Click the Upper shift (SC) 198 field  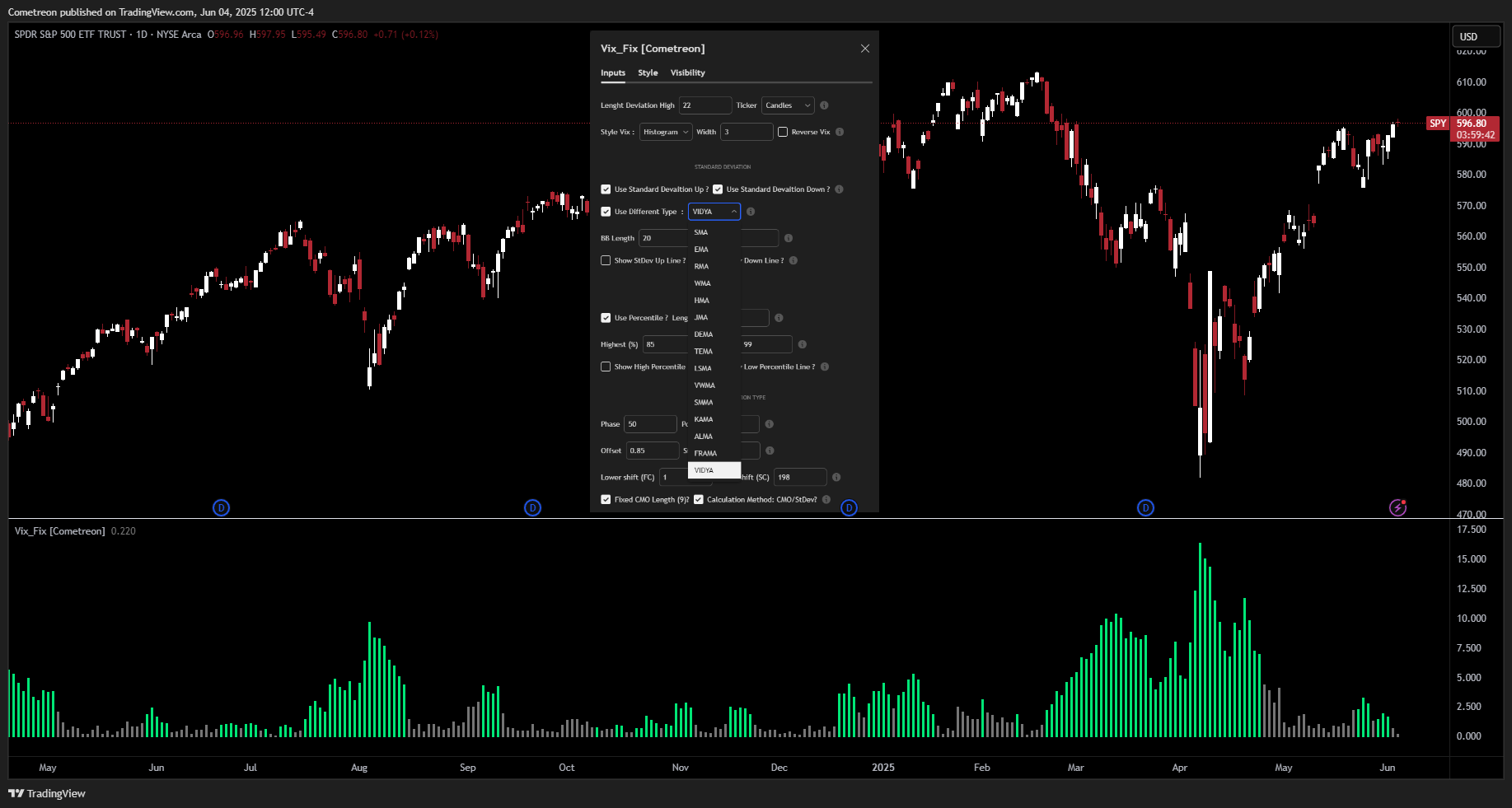[800, 477]
